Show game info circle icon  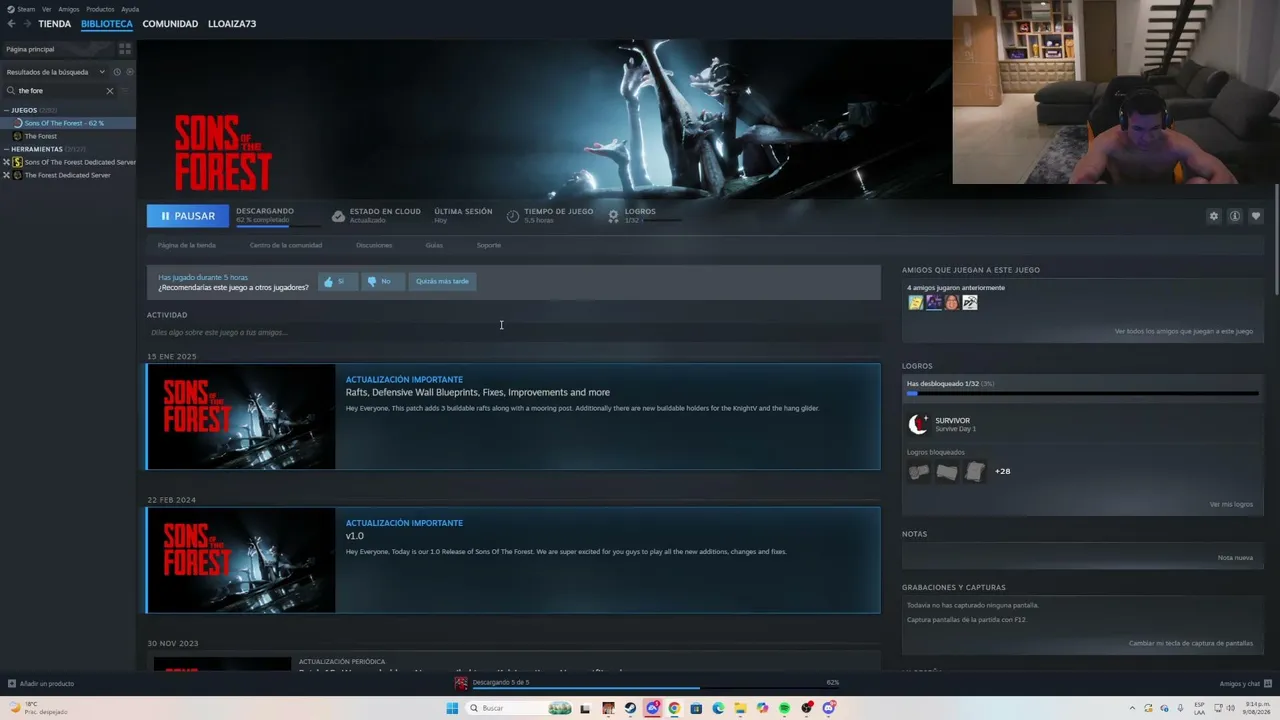tap(1235, 216)
